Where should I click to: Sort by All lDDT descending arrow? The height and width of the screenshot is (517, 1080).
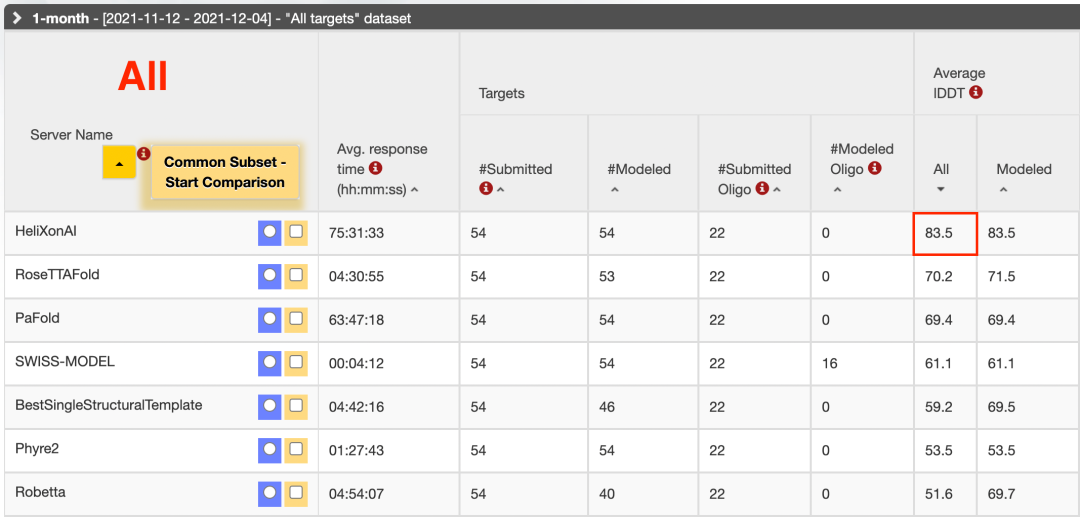[x=941, y=189]
